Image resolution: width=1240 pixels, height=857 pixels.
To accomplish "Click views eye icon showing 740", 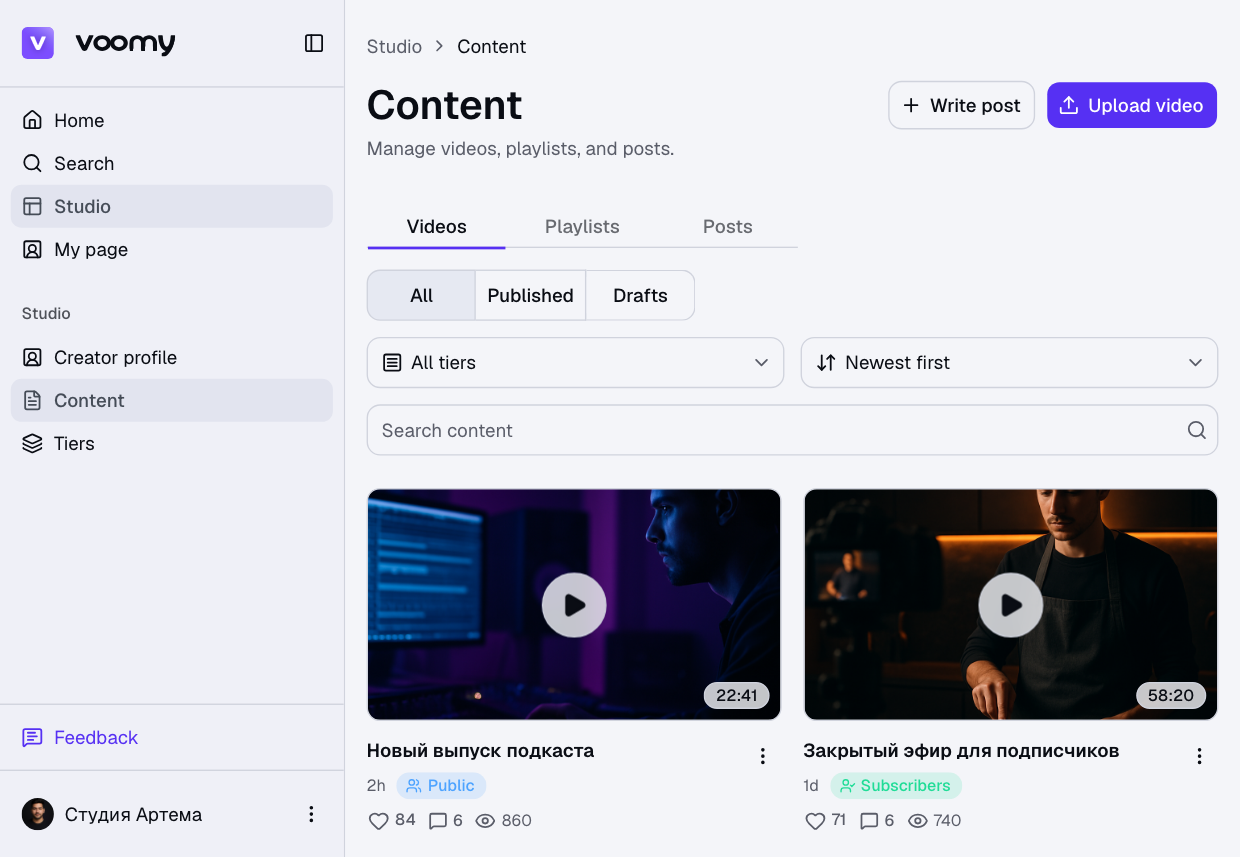I will coord(918,821).
